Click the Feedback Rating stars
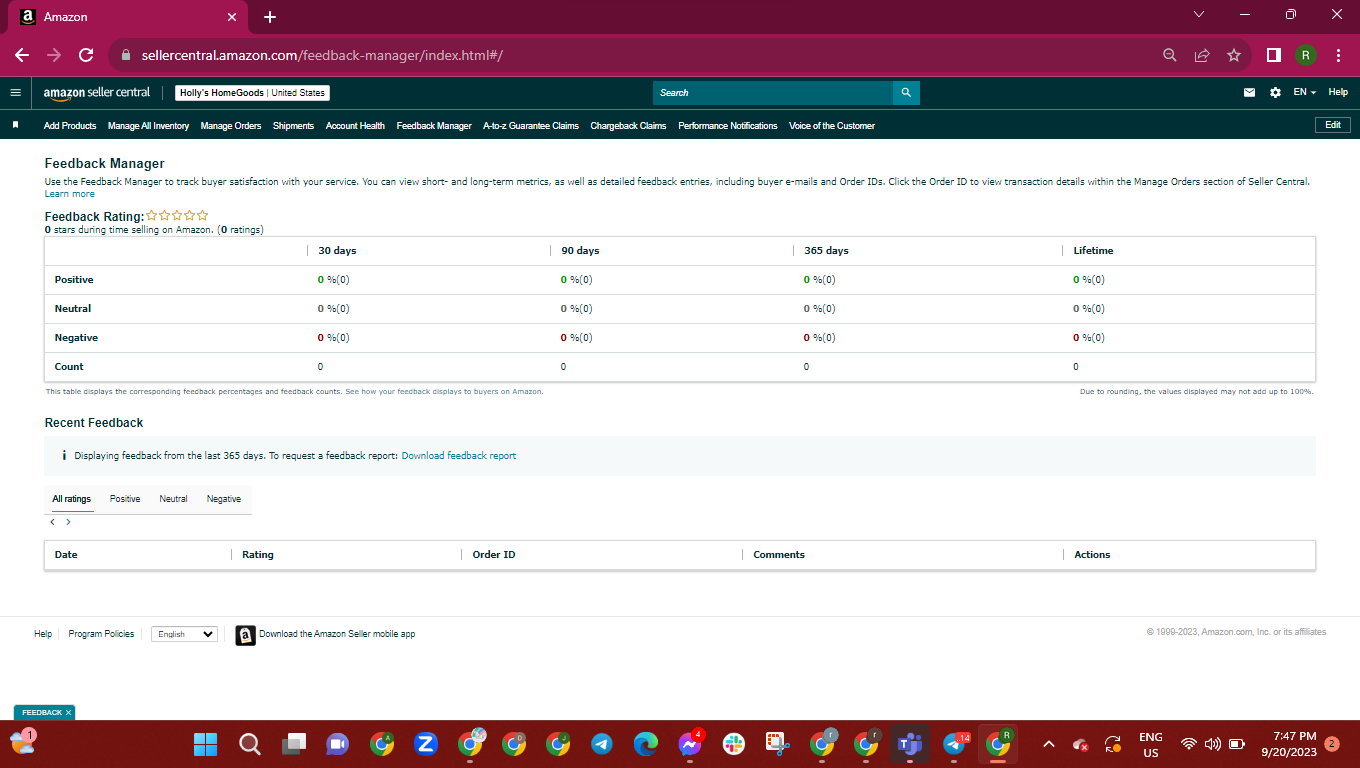Viewport: 1360px width, 768px height. click(x=177, y=215)
